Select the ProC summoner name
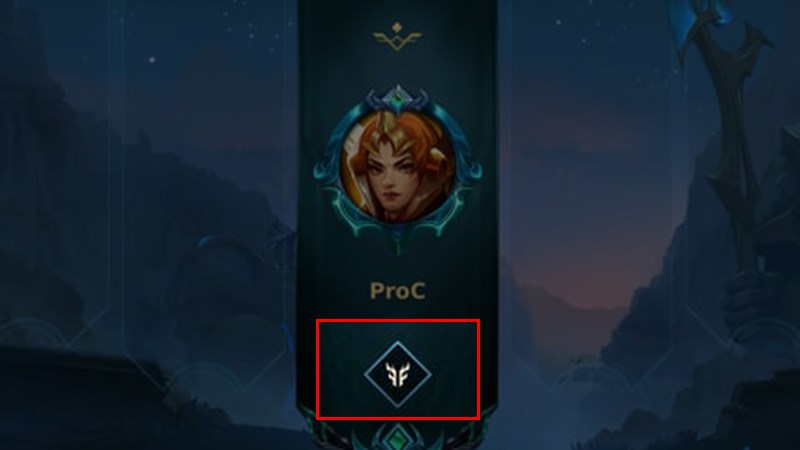Screen dimensions: 800x450 point(397,291)
